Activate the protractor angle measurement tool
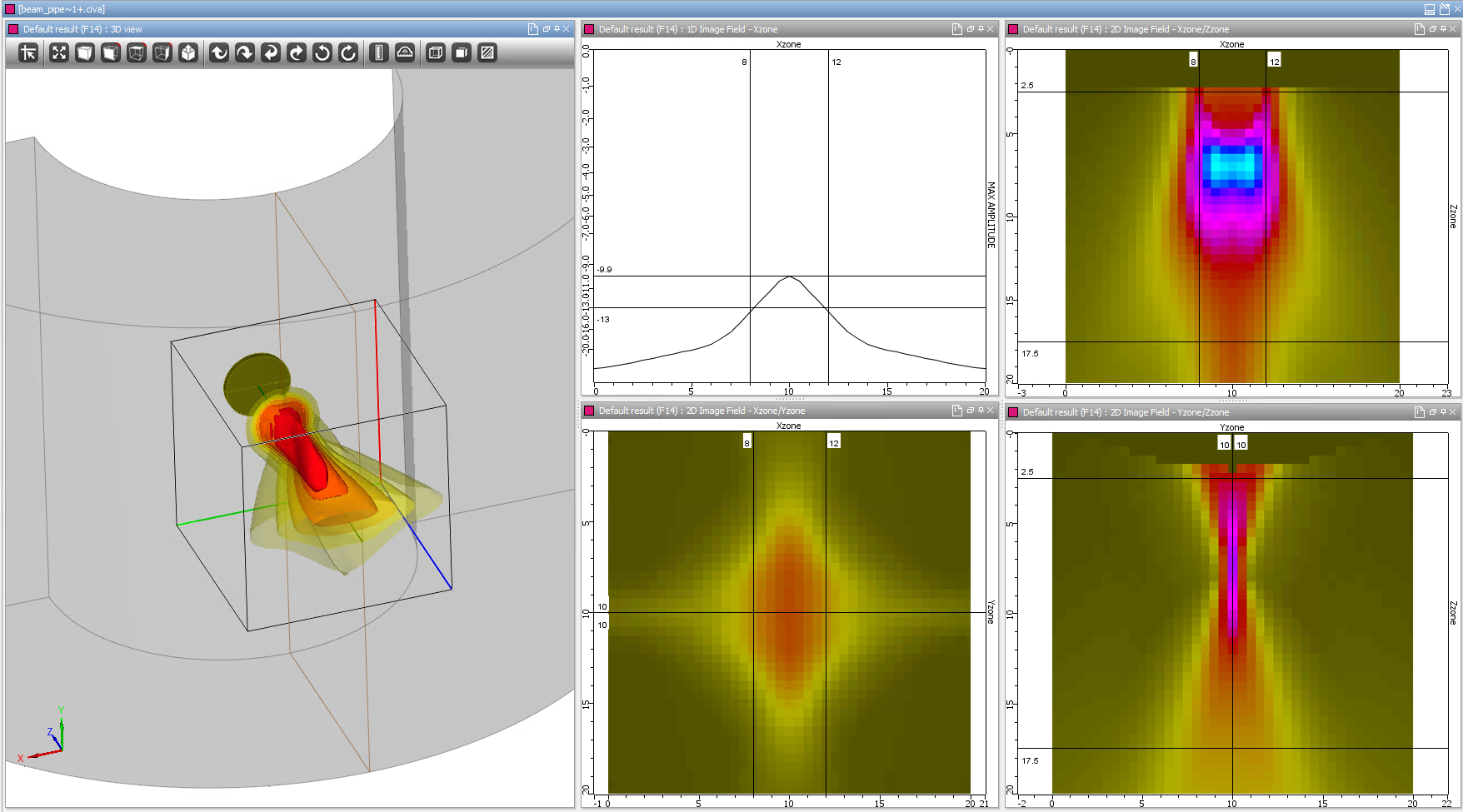1463x812 pixels. (x=405, y=53)
